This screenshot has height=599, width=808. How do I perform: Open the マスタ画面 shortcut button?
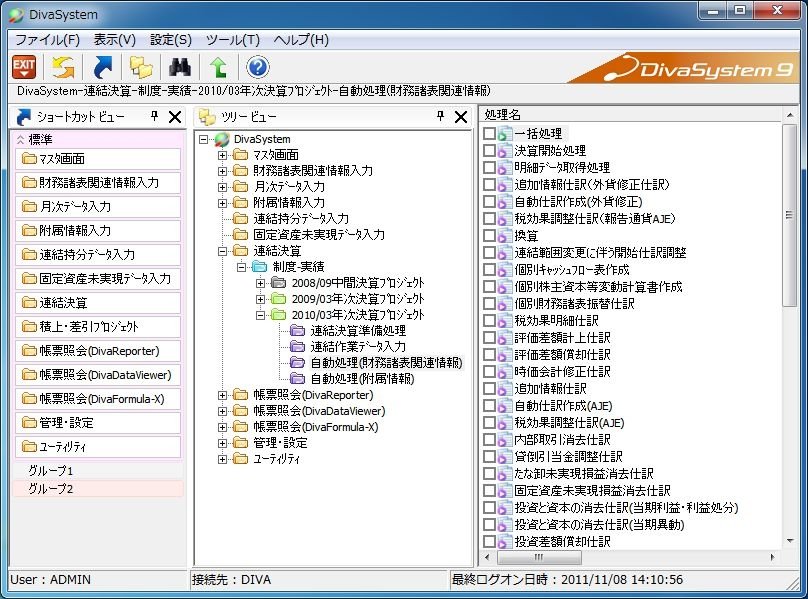(x=98, y=159)
